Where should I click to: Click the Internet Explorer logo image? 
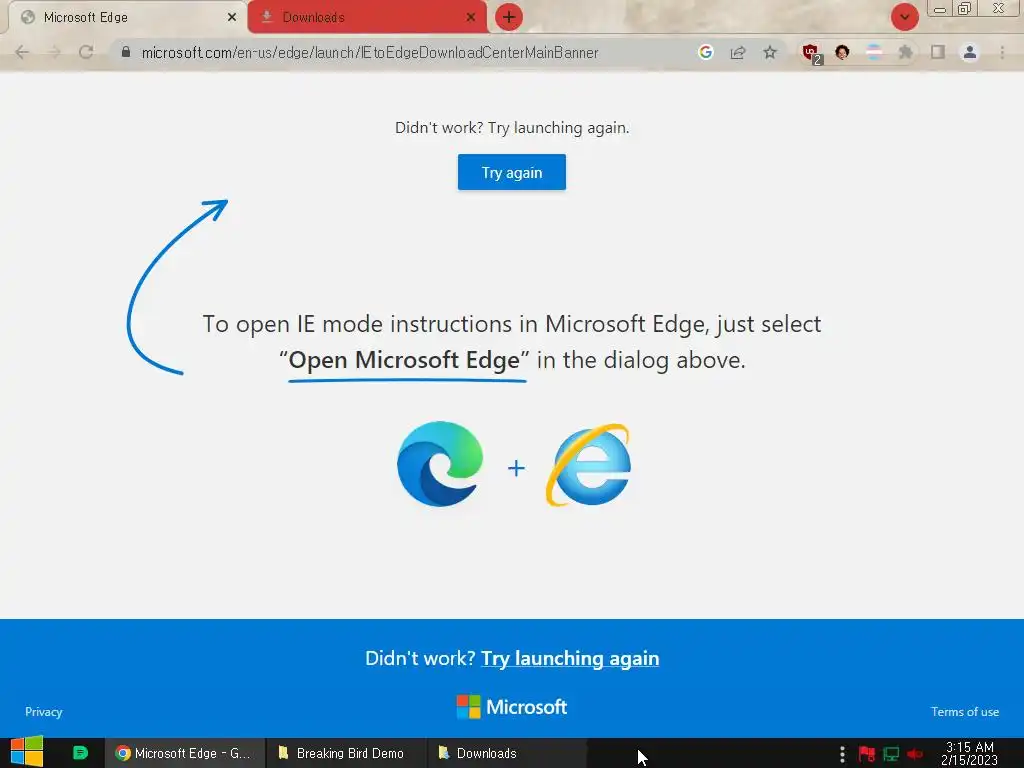[x=588, y=465]
